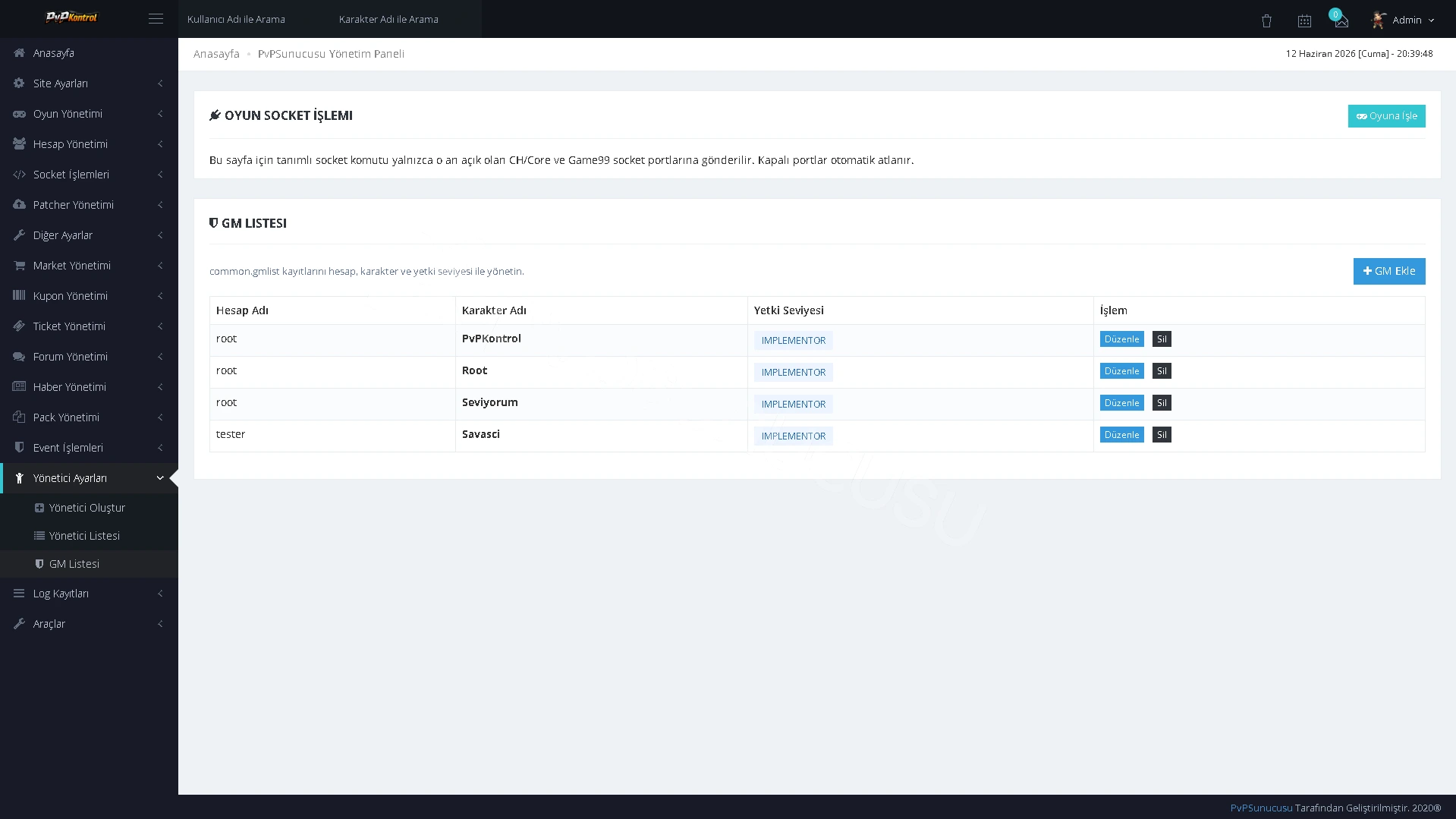Screen dimensions: 1456x819
Task: Toggle the hamburger sidebar menu icon
Action: (x=156, y=19)
